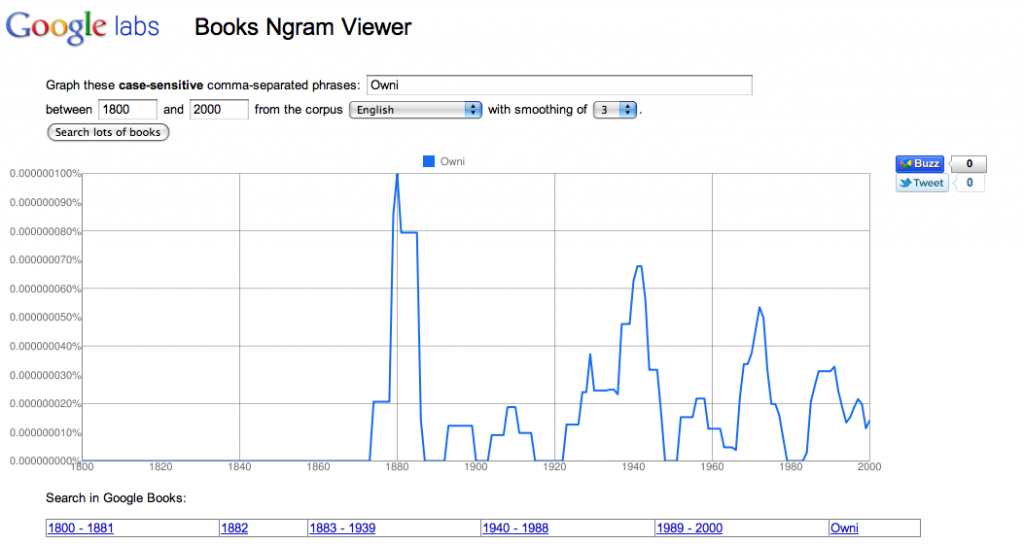Screen dimensions: 1024x545
Task: Click the blue Owni legend swatch
Action: (x=428, y=161)
